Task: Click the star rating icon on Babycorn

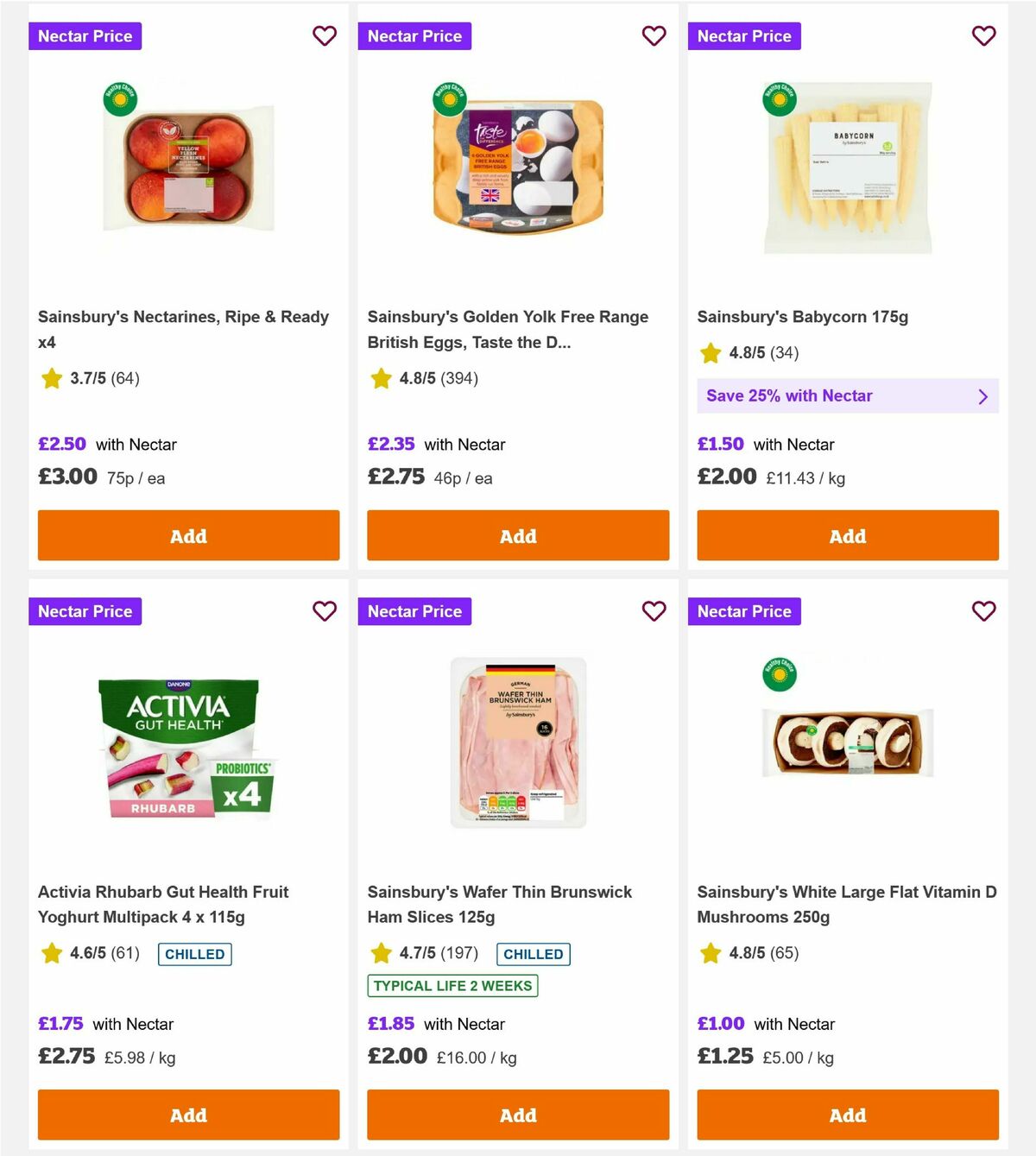Action: tap(710, 353)
